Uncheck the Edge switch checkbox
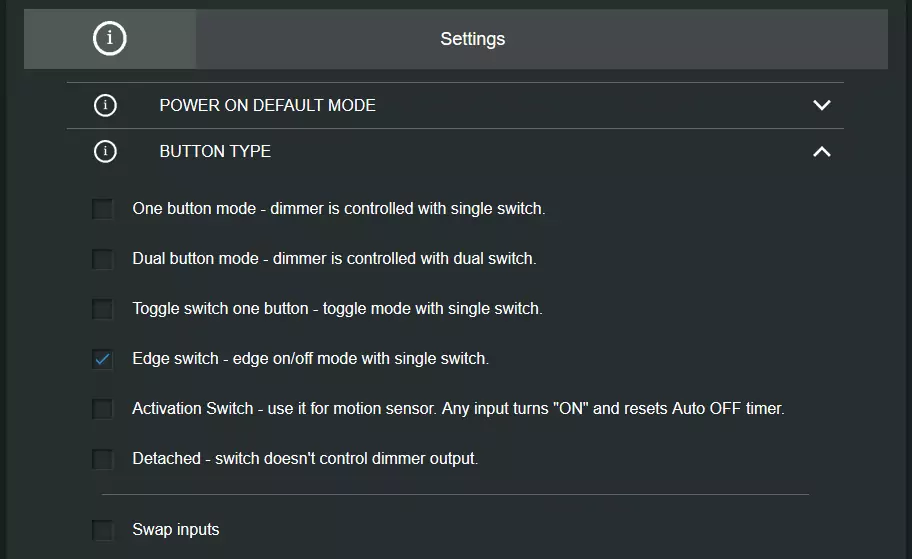The width and height of the screenshot is (912, 559). (102, 359)
